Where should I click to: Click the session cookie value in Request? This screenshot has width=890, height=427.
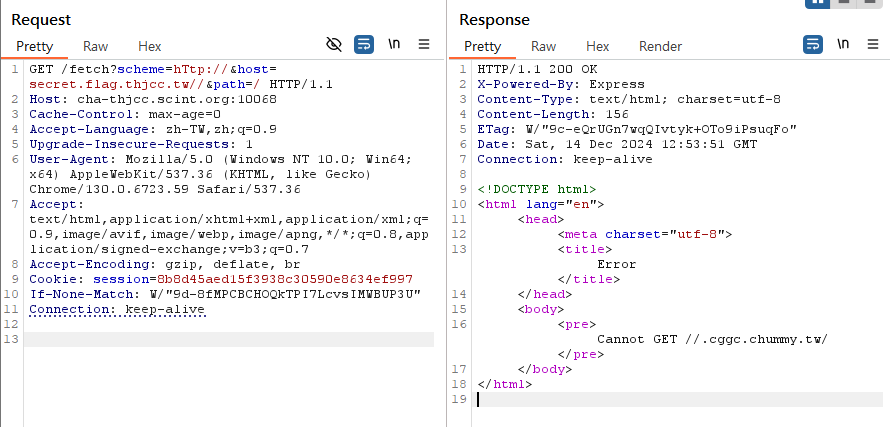(285, 279)
